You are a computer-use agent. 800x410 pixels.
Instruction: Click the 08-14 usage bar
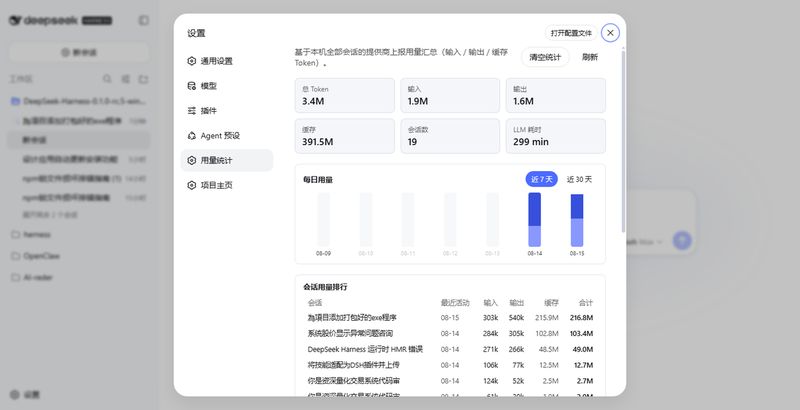click(534, 220)
